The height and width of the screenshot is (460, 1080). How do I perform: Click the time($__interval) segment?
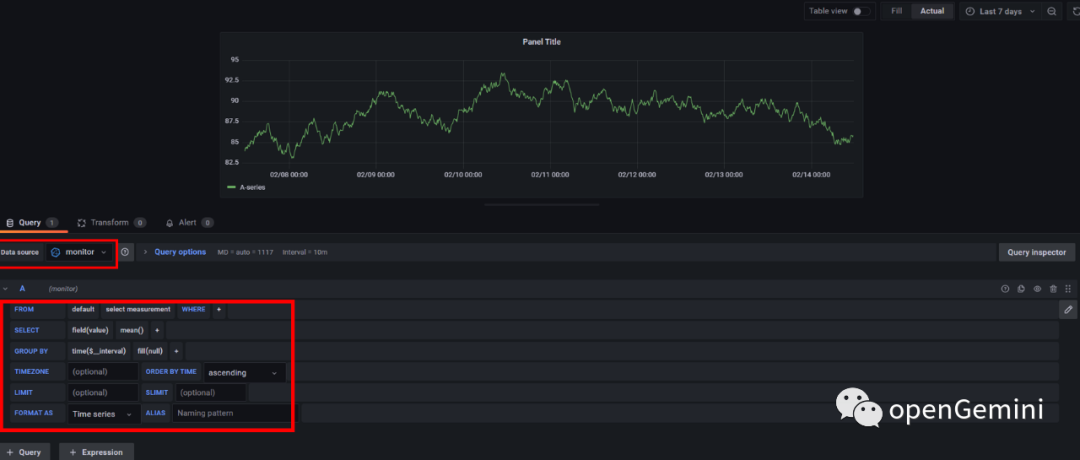pyautogui.click(x=98, y=351)
